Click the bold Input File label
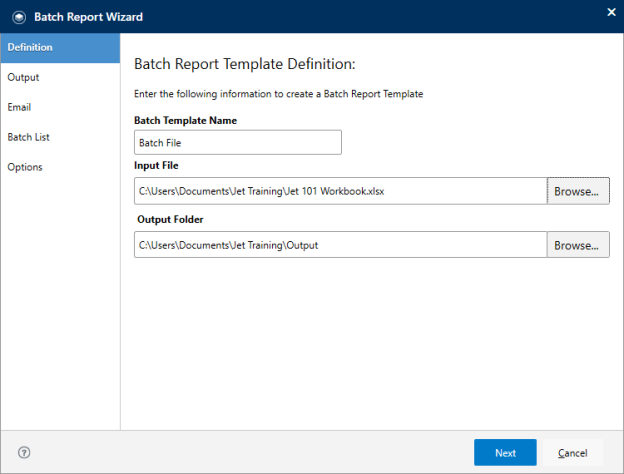 [156, 165]
